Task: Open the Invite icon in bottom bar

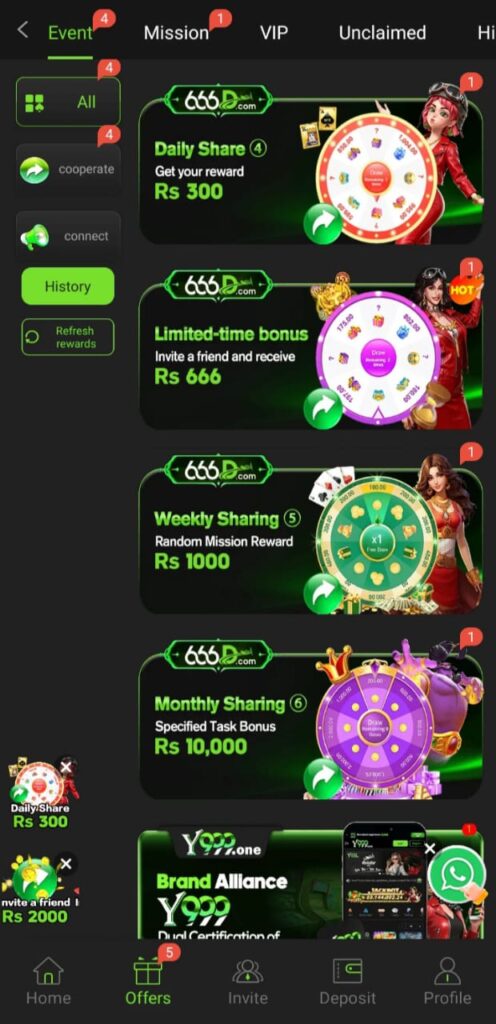Action: click(x=247, y=981)
